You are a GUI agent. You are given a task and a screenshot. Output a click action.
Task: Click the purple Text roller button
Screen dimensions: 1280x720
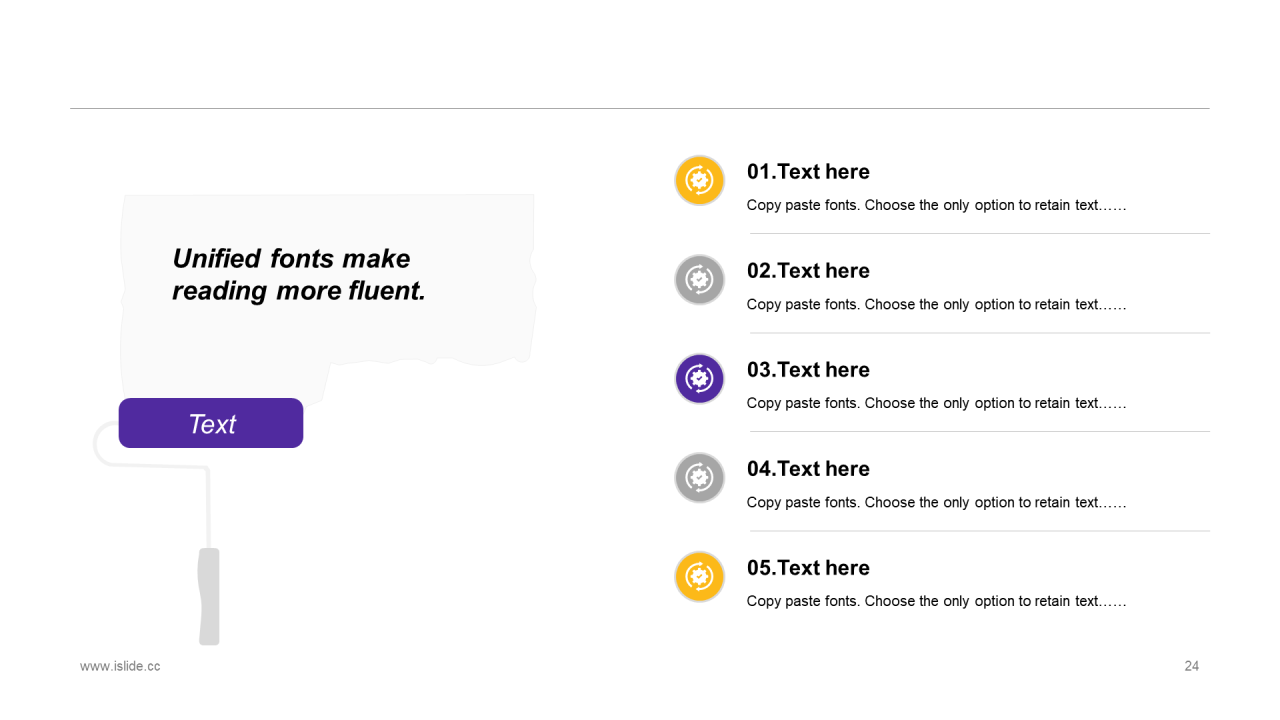pyautogui.click(x=211, y=423)
